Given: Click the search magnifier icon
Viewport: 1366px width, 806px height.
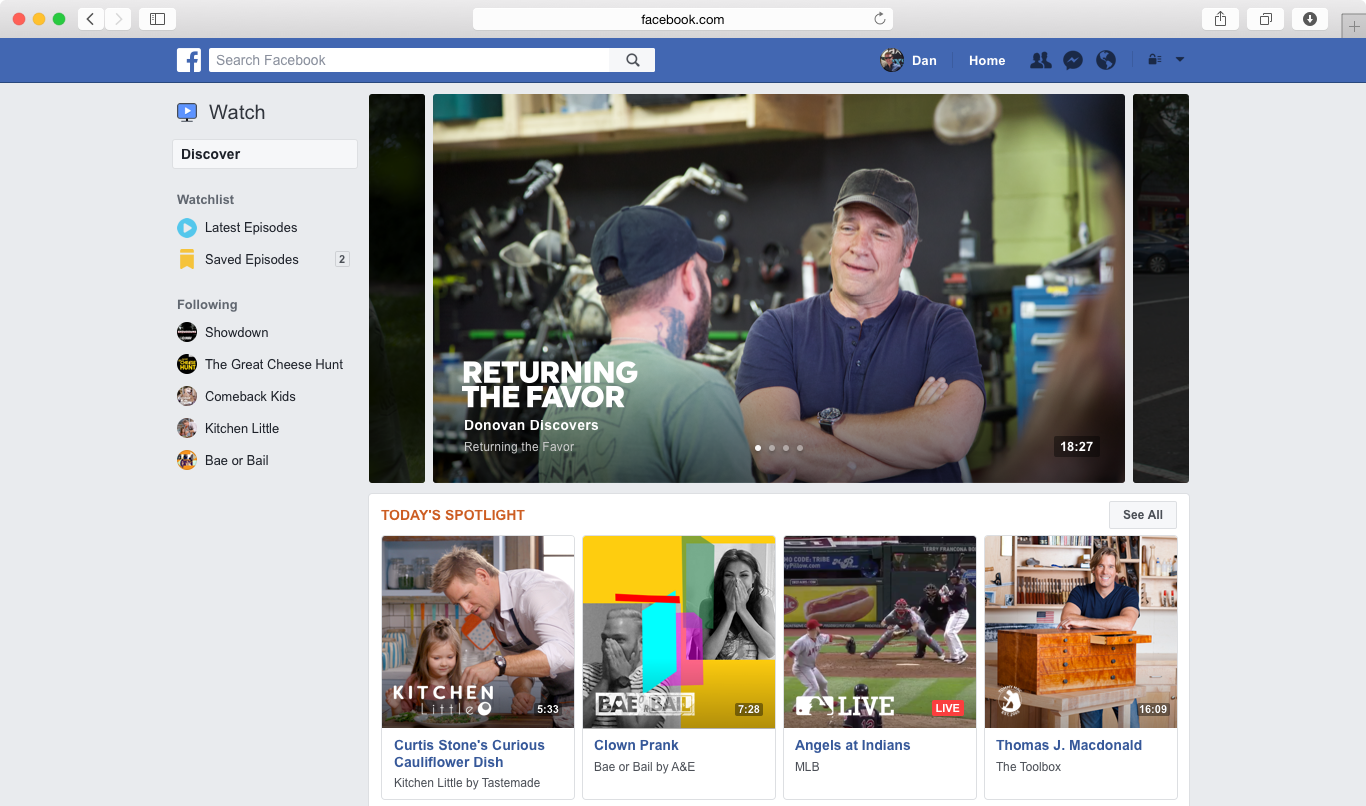Looking at the screenshot, I should (x=632, y=60).
